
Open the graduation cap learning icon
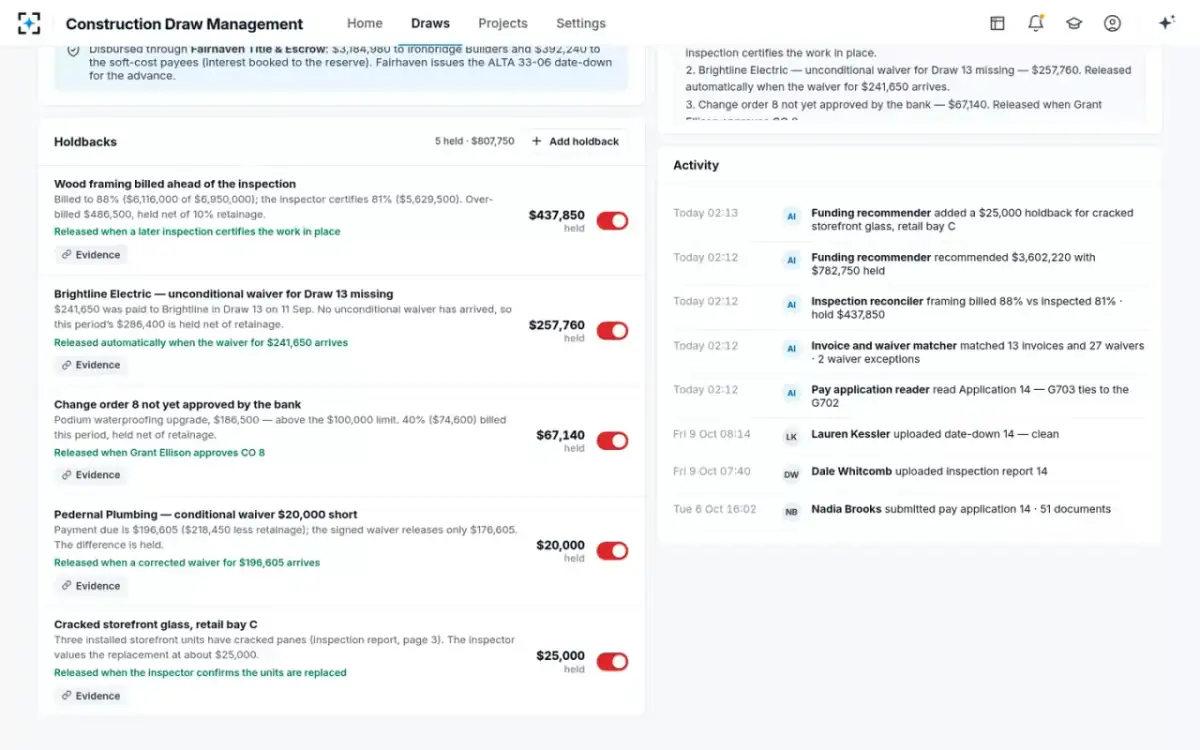click(1074, 23)
